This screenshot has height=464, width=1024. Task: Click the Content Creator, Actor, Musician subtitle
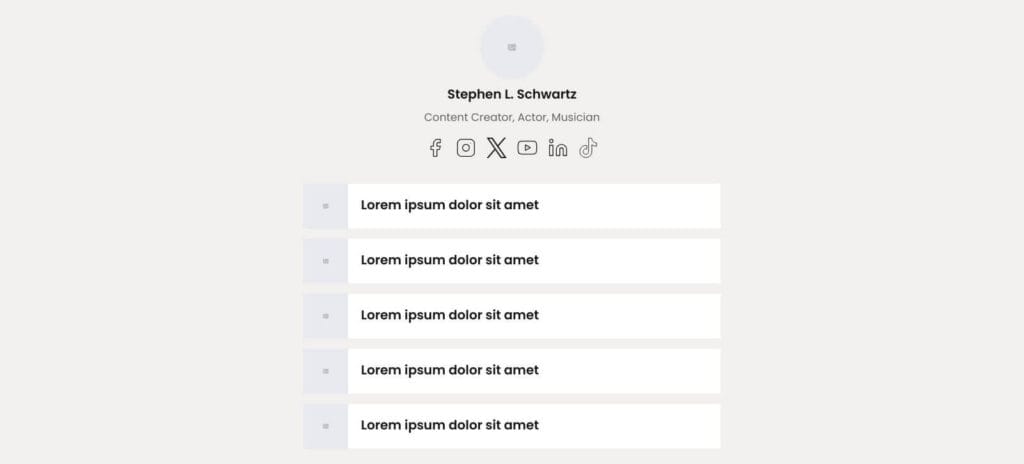tap(512, 118)
